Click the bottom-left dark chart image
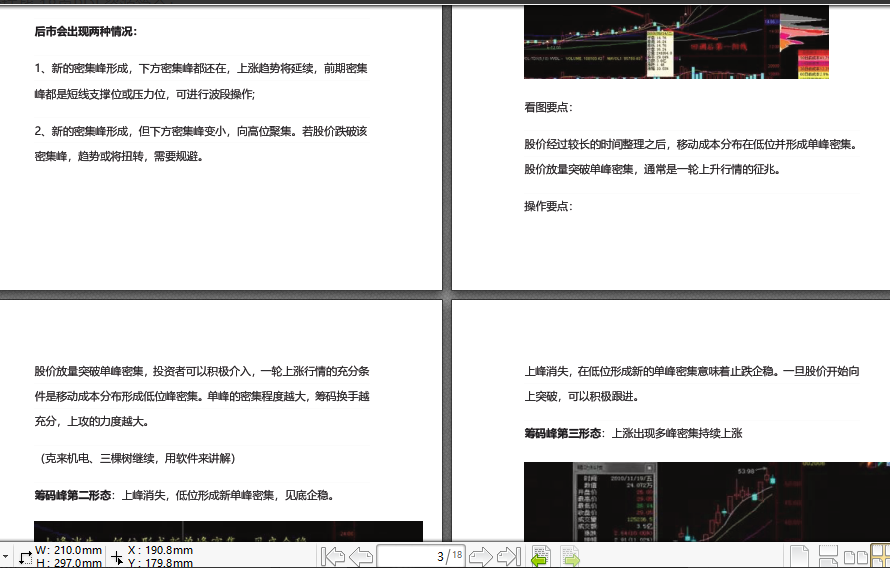 coord(228,531)
